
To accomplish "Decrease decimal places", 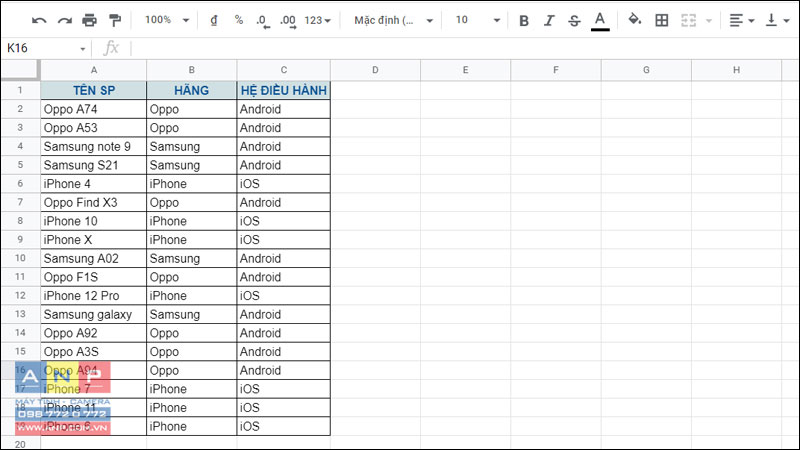I will click(x=262, y=21).
